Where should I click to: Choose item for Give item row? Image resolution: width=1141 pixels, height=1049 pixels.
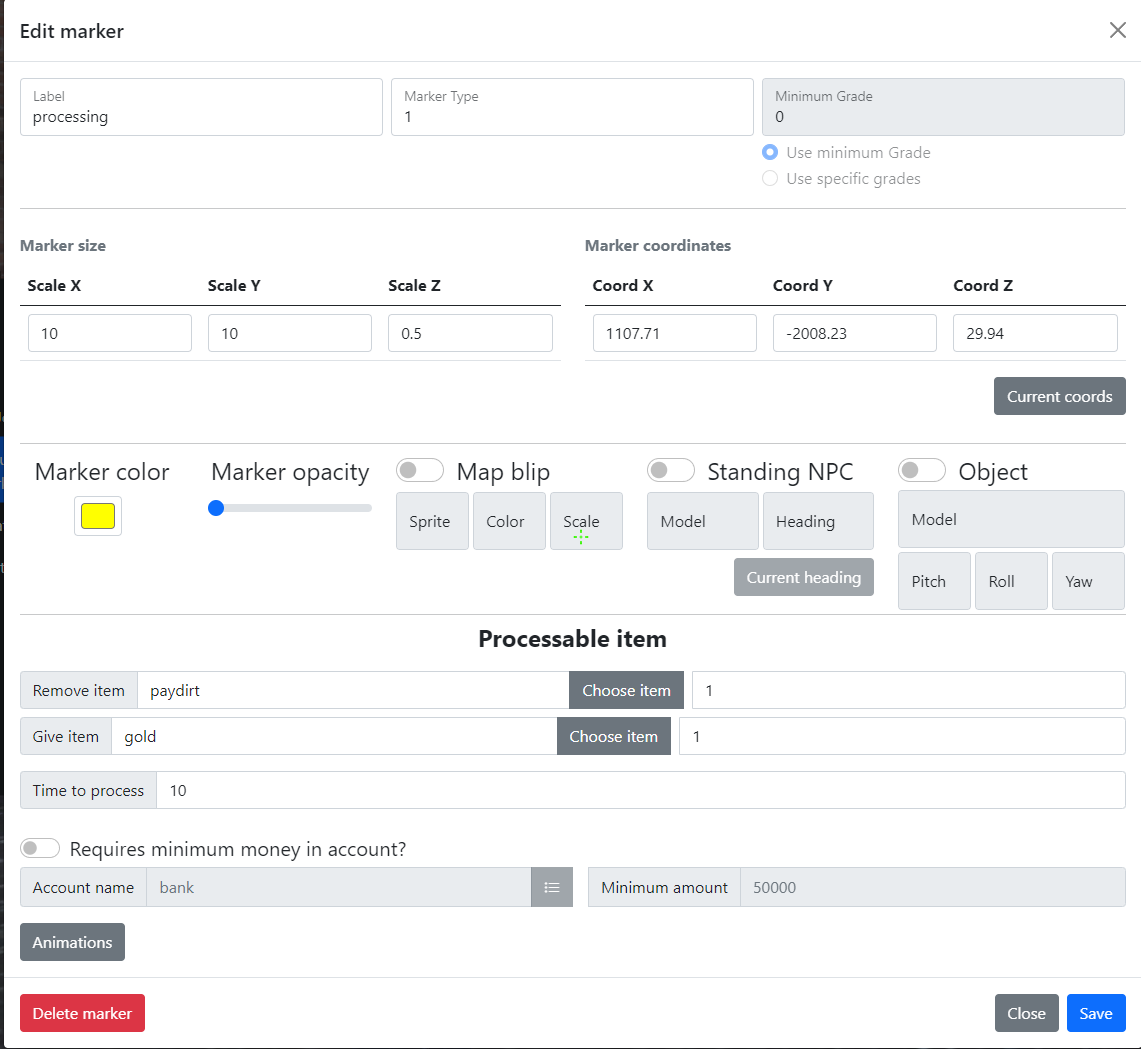(613, 736)
